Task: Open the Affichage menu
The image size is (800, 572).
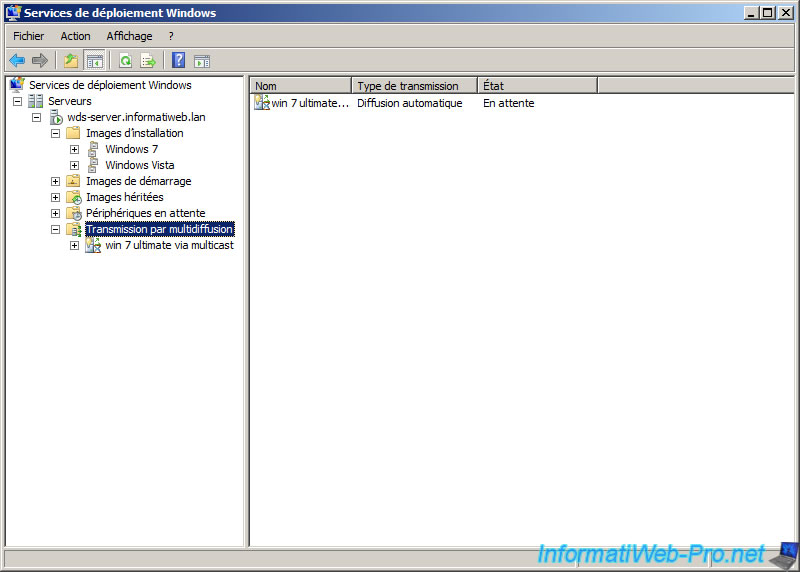Action: [x=130, y=36]
